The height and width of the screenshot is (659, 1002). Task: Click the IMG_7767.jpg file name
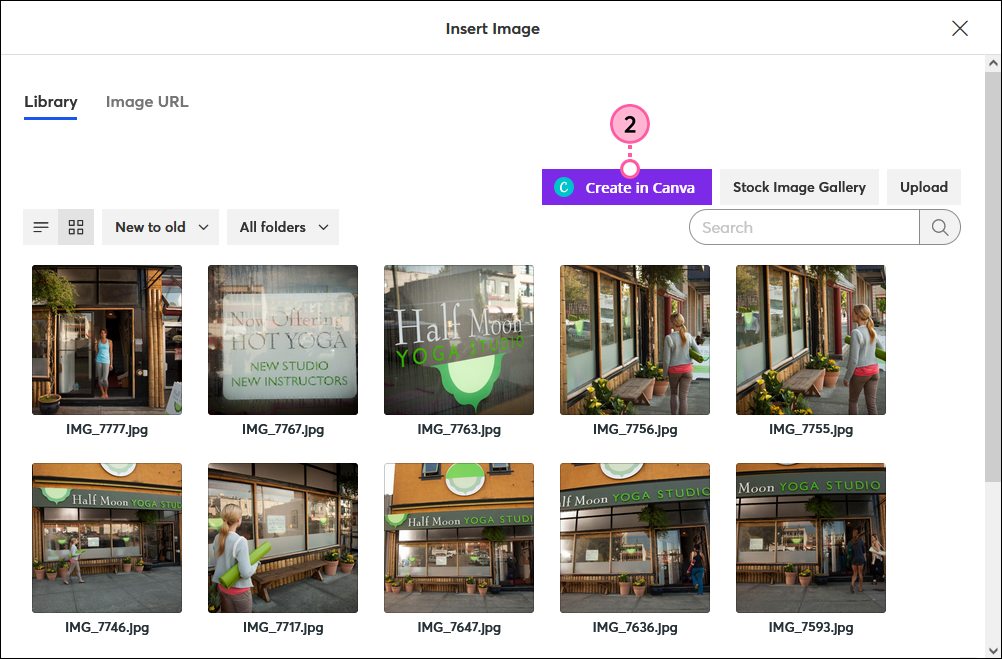click(283, 429)
